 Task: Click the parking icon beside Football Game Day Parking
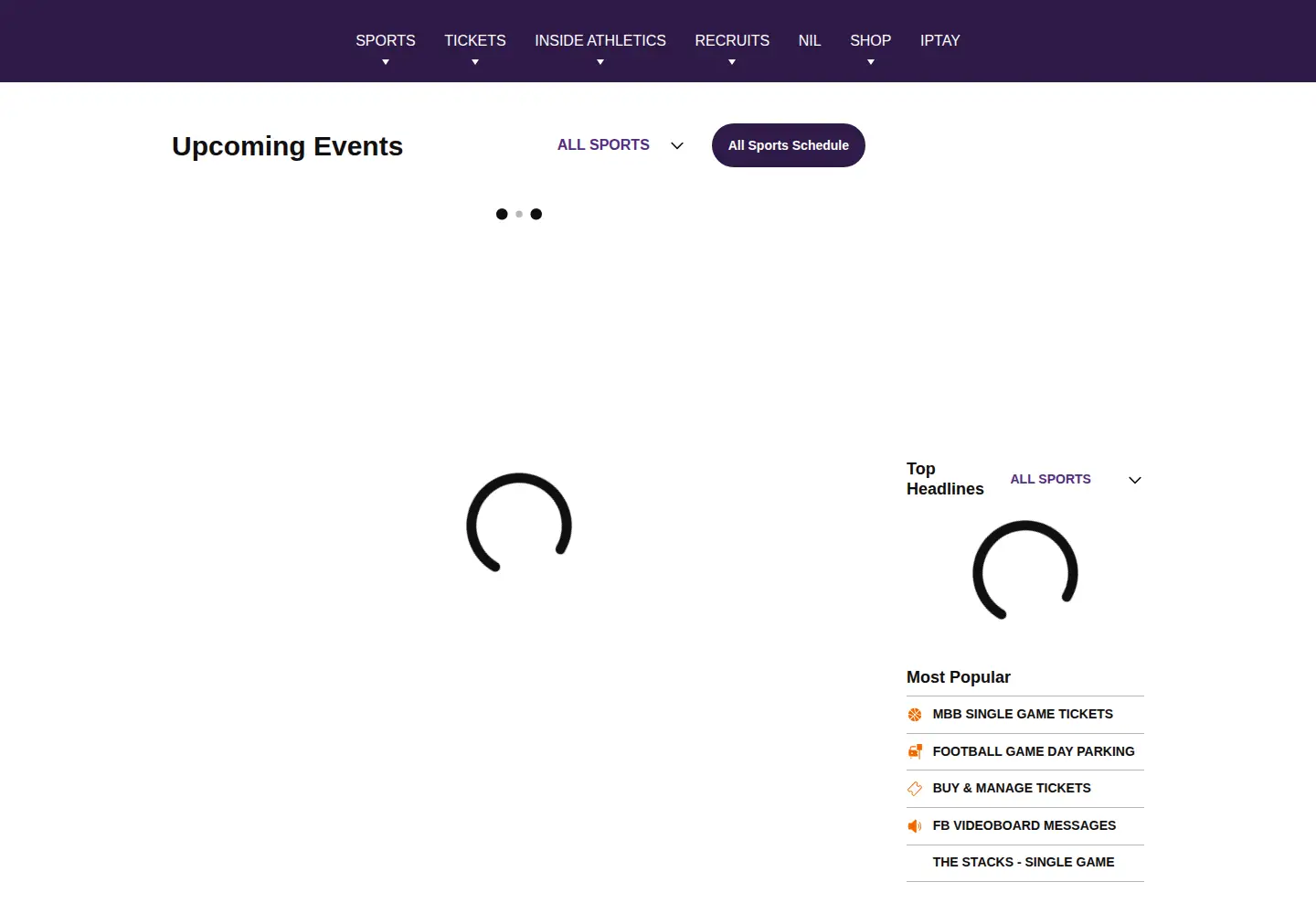point(915,751)
